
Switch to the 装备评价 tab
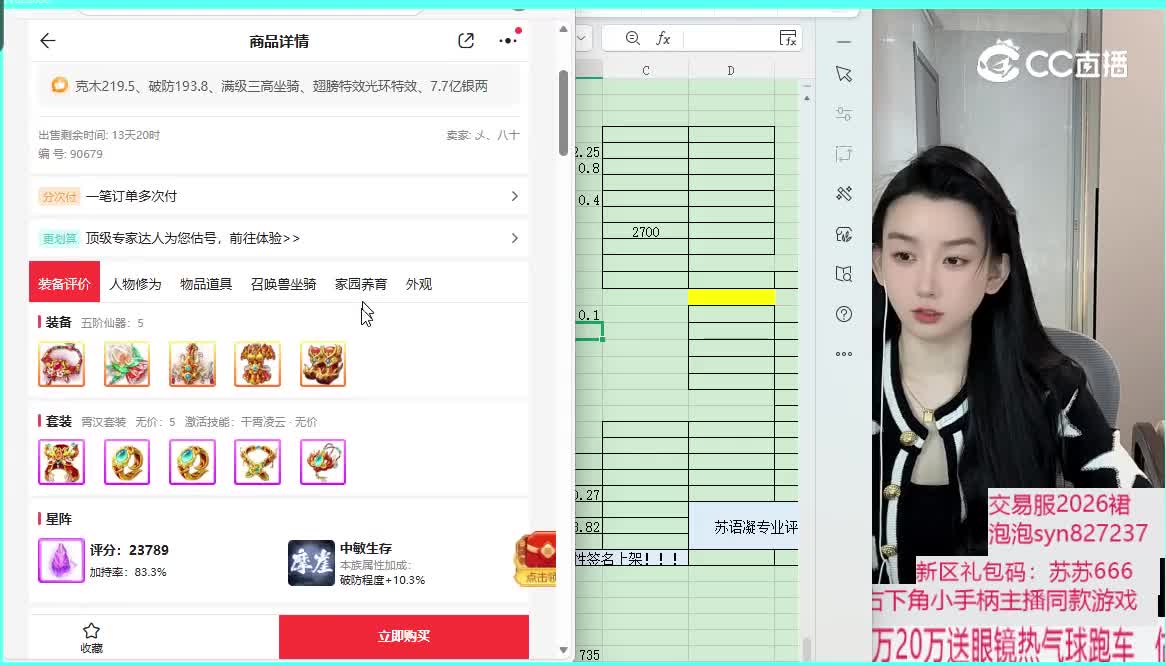tap(65, 282)
